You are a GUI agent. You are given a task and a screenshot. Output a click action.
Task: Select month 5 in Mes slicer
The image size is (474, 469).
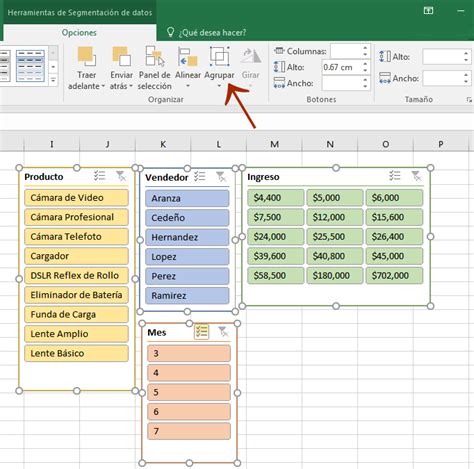pyautogui.click(x=189, y=392)
